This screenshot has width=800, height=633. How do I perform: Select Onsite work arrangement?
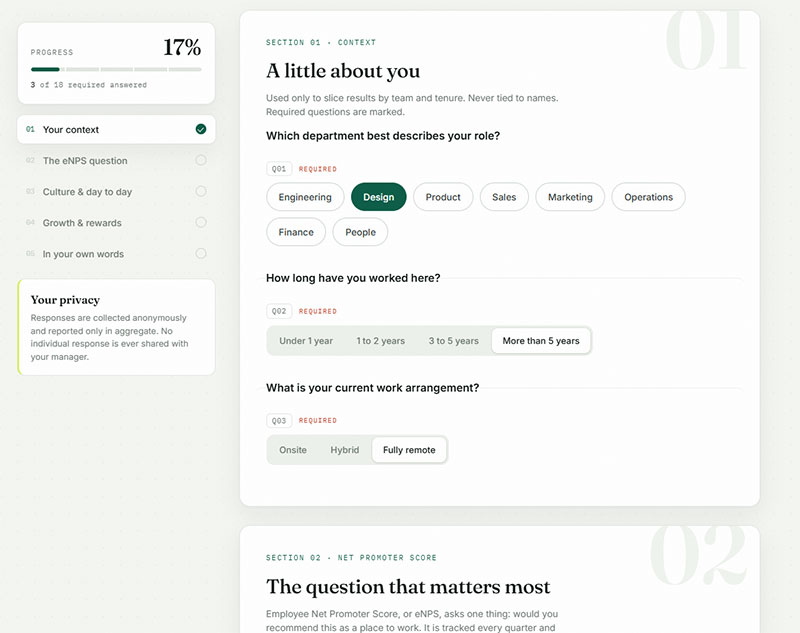(x=293, y=450)
